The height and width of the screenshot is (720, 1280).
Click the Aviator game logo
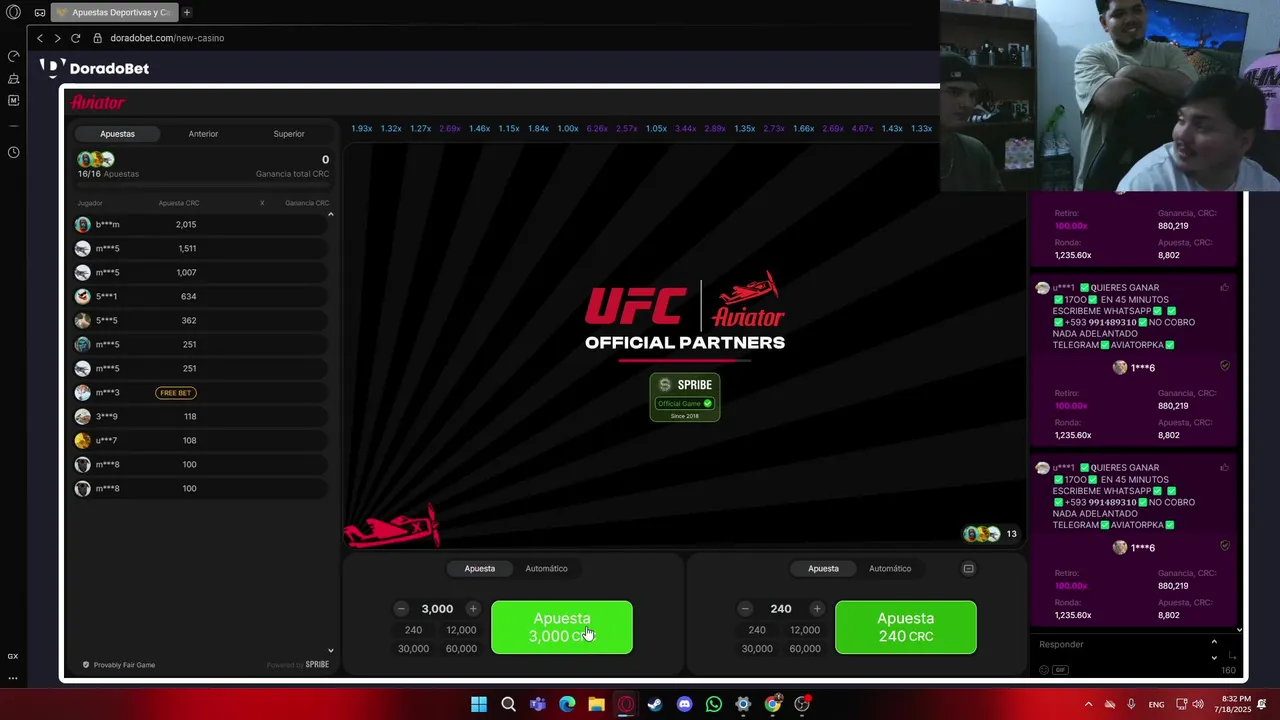click(98, 102)
